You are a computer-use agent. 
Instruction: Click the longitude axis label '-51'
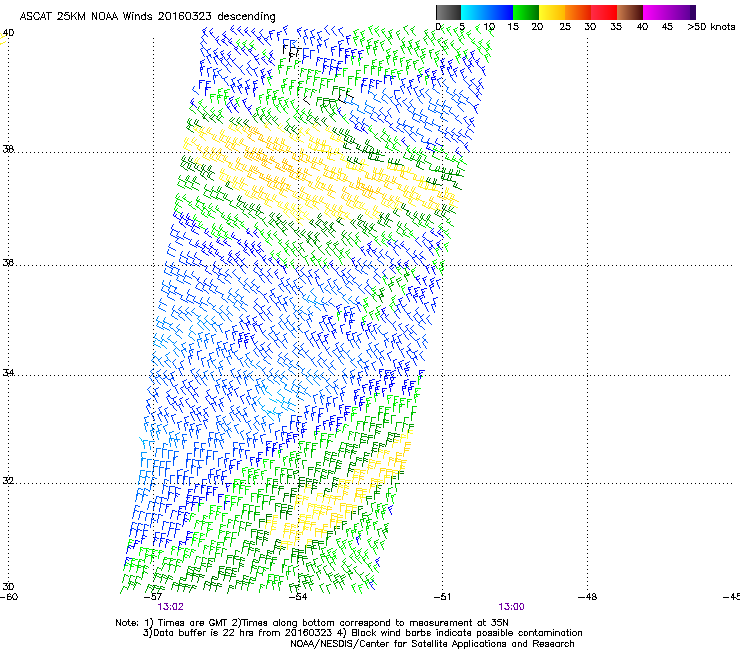[x=442, y=597]
